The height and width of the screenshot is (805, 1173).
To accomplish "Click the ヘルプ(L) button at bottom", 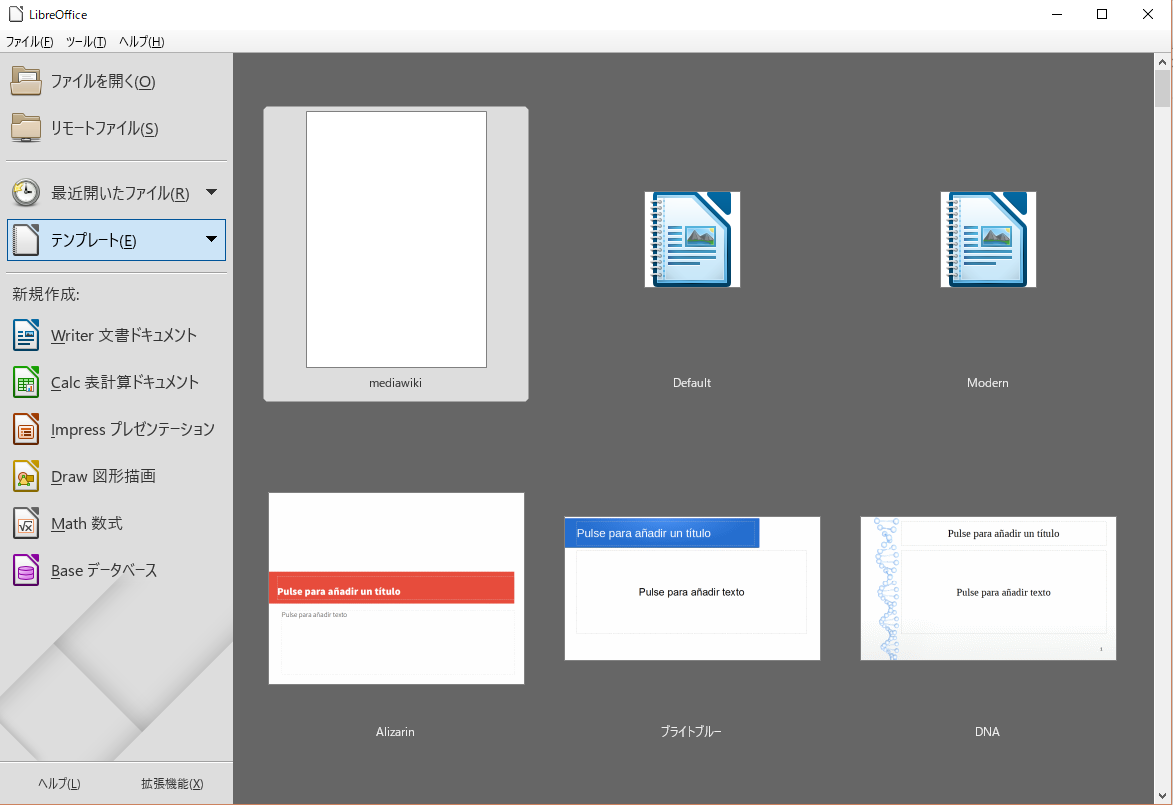I will point(59,783).
